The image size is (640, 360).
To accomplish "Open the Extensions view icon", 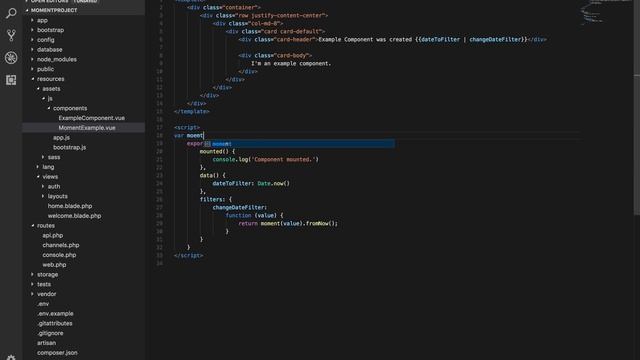I will coord(11,80).
